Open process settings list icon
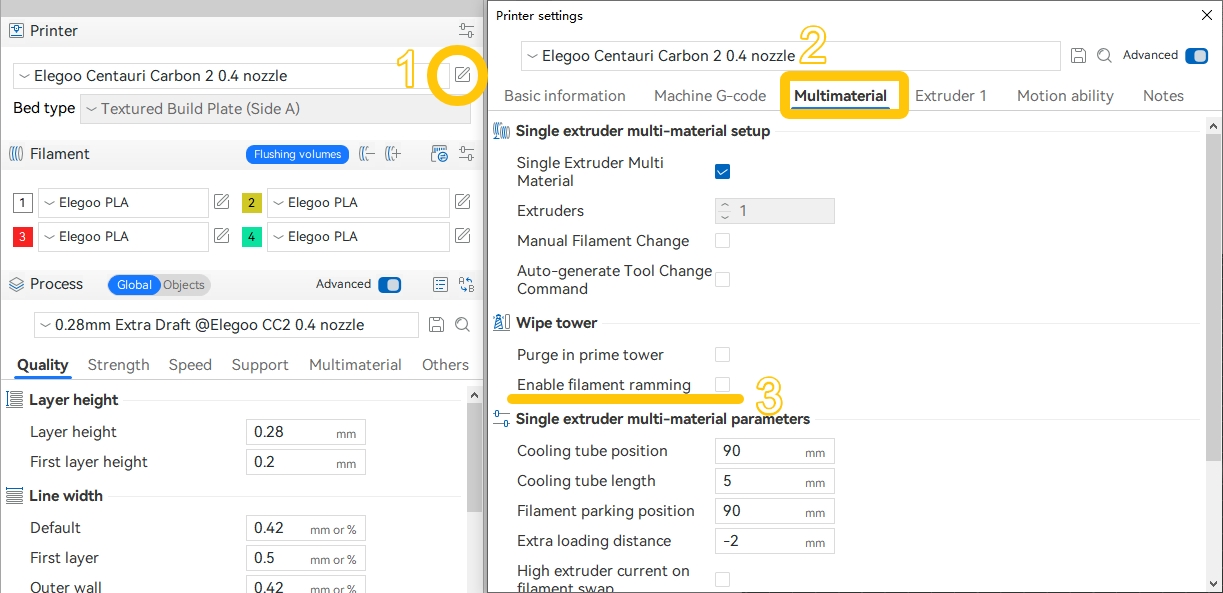This screenshot has height=593, width=1223. coord(440,285)
